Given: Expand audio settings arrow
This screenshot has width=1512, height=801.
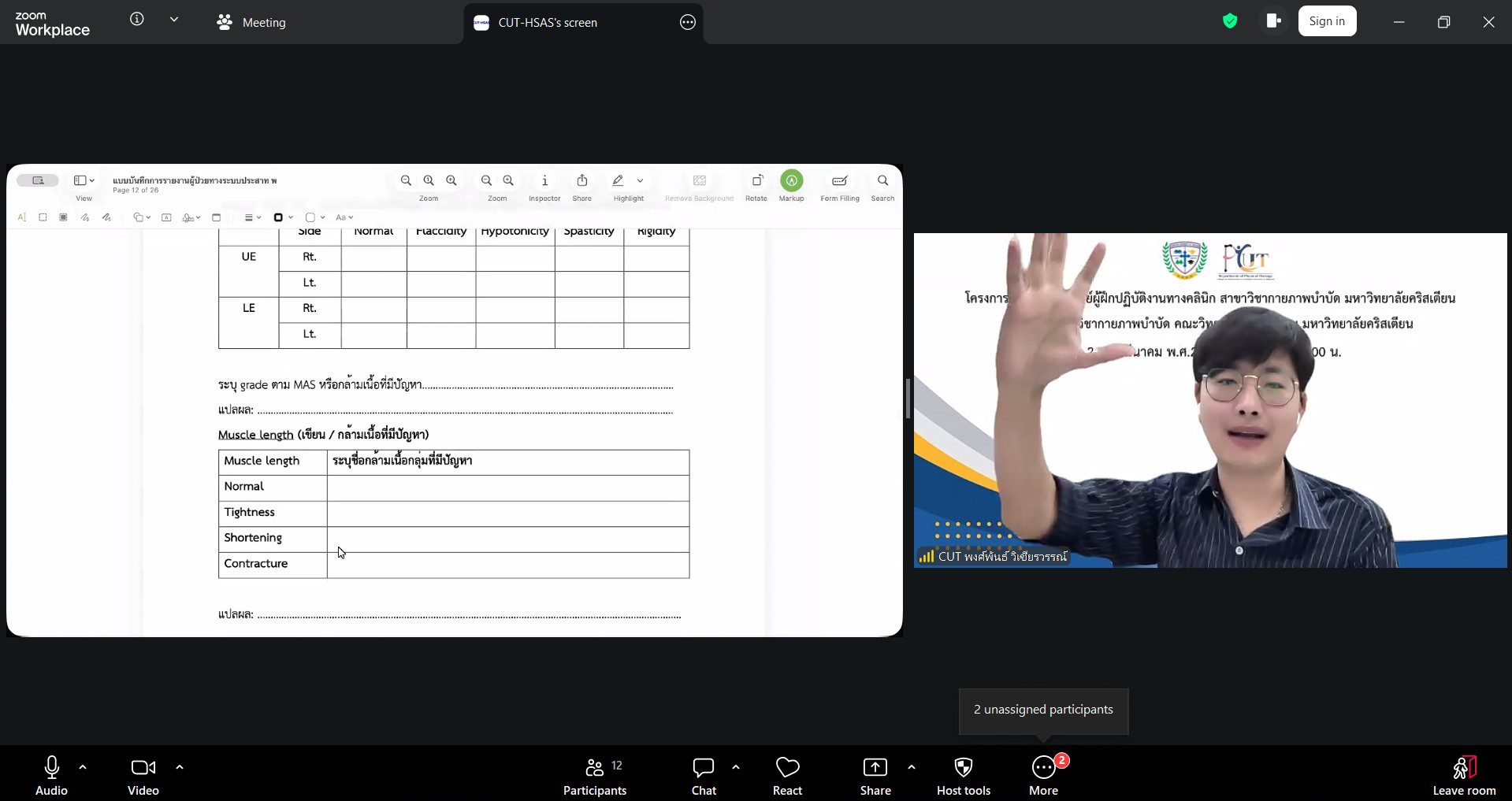Looking at the screenshot, I should pos(83,766).
